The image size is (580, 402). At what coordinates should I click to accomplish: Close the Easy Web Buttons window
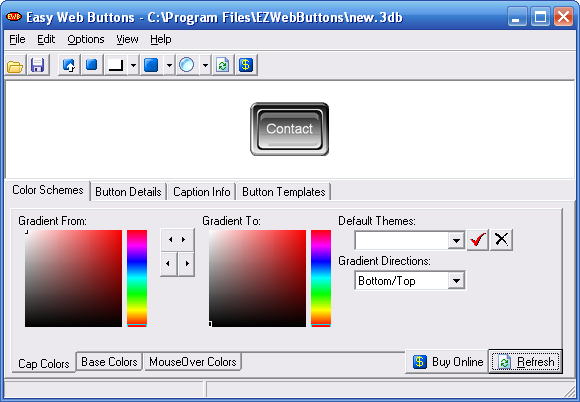tap(563, 17)
